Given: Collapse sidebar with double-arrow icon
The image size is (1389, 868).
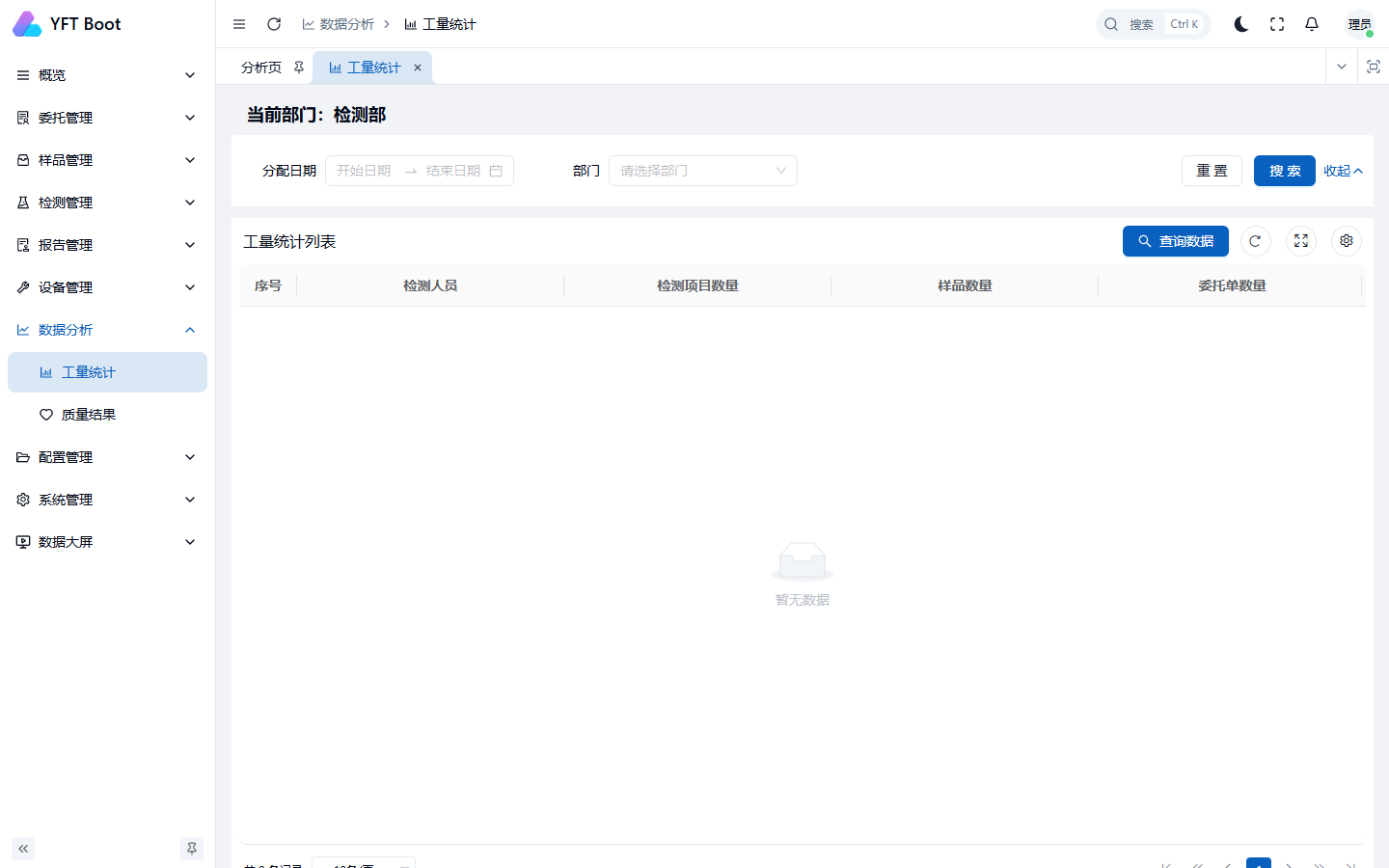Looking at the screenshot, I should [x=23, y=849].
